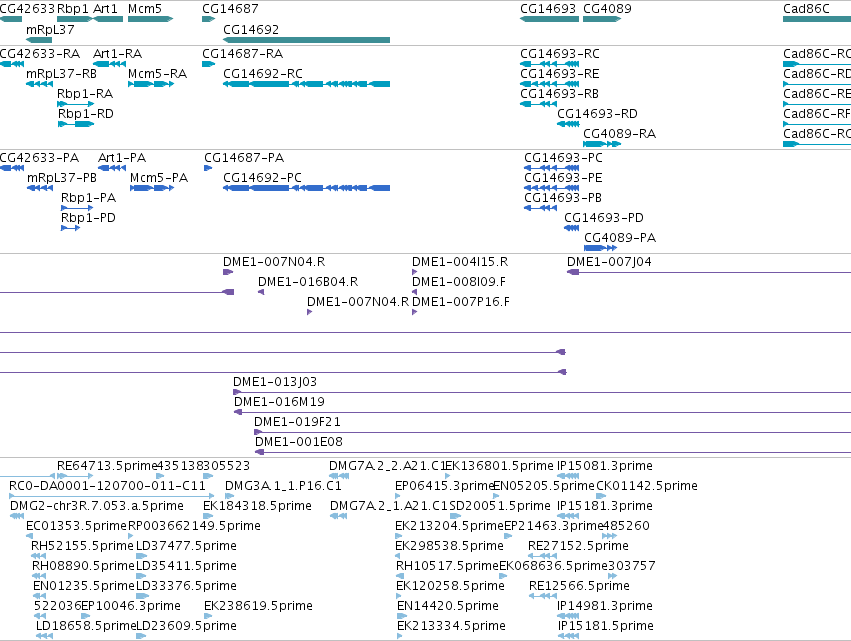This screenshot has height=641, width=851.
Task: Click the EN14420.5prime EST label
Action: pyautogui.click(x=448, y=606)
